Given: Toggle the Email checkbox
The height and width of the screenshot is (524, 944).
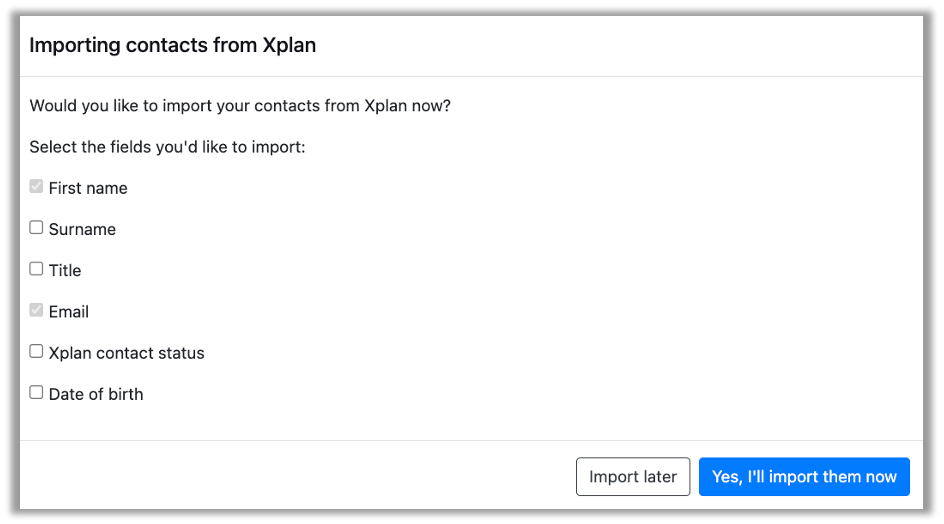Looking at the screenshot, I should [x=36, y=311].
